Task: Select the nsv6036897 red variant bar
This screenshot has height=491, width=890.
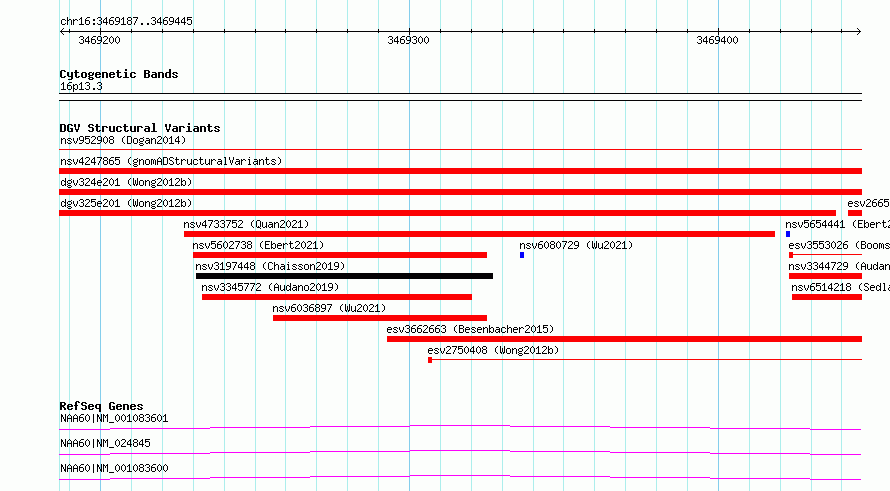Action: pos(380,318)
